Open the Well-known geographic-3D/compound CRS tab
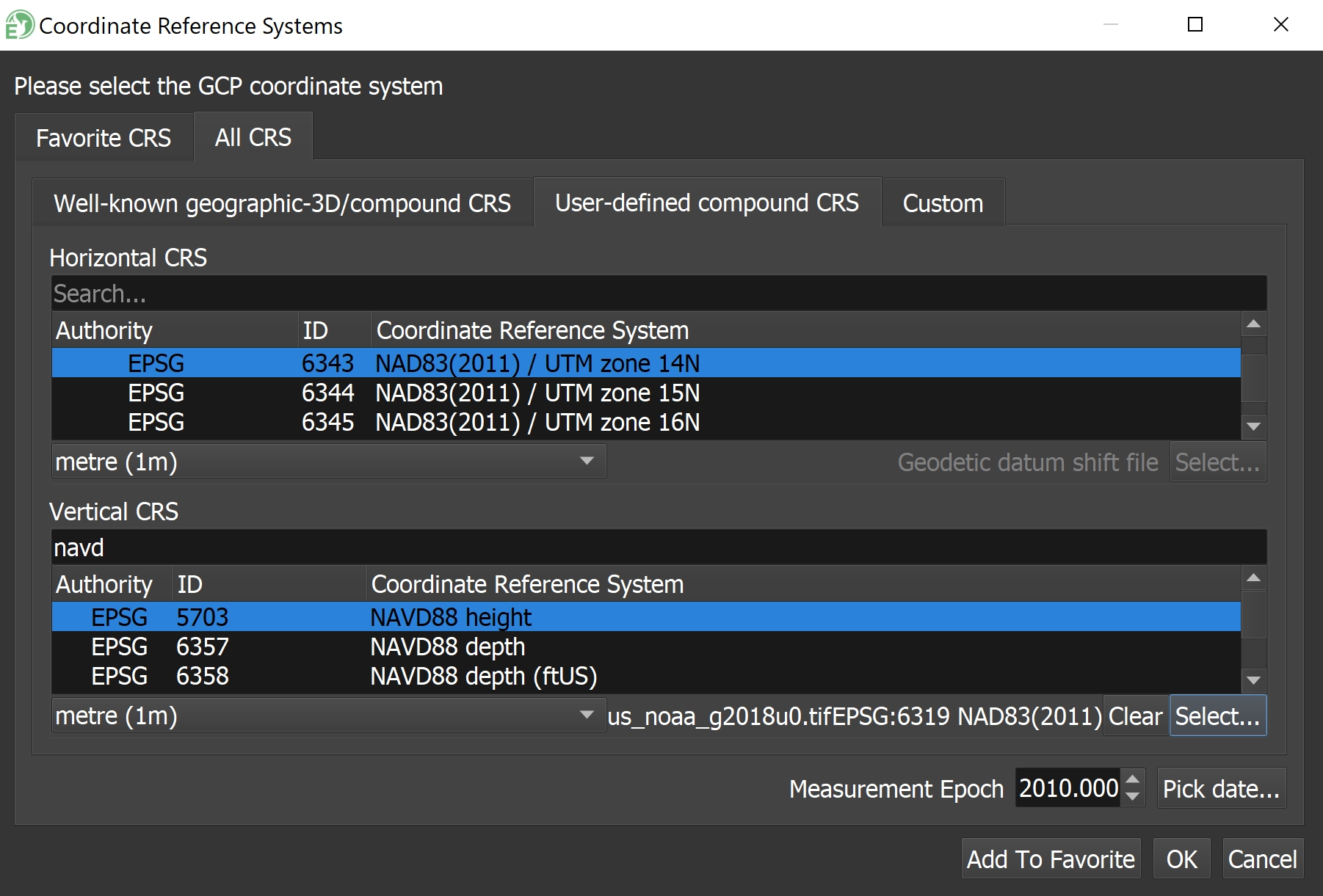The height and width of the screenshot is (896, 1323). click(x=282, y=203)
